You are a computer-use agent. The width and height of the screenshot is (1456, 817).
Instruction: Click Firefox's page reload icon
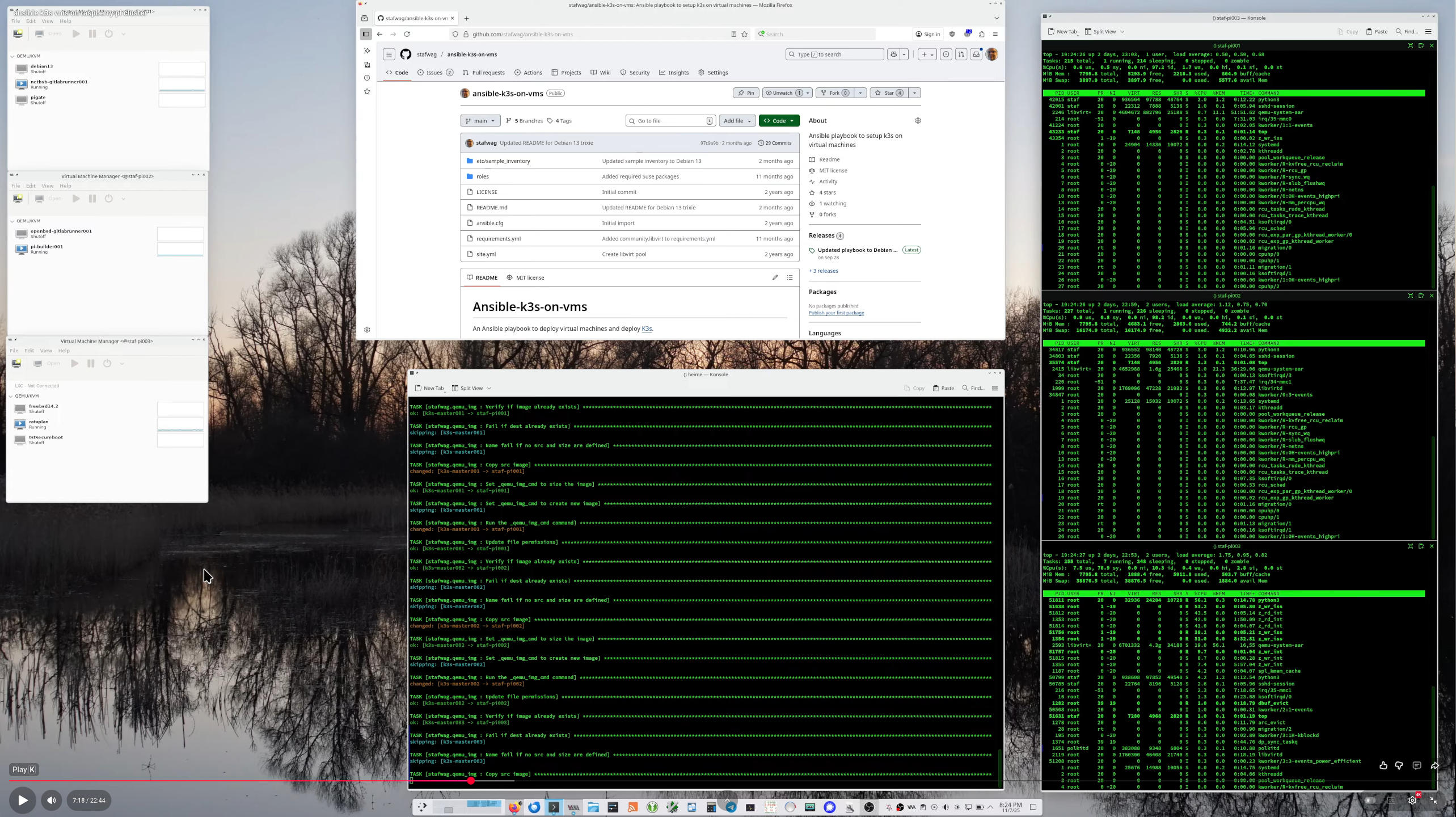(407, 34)
